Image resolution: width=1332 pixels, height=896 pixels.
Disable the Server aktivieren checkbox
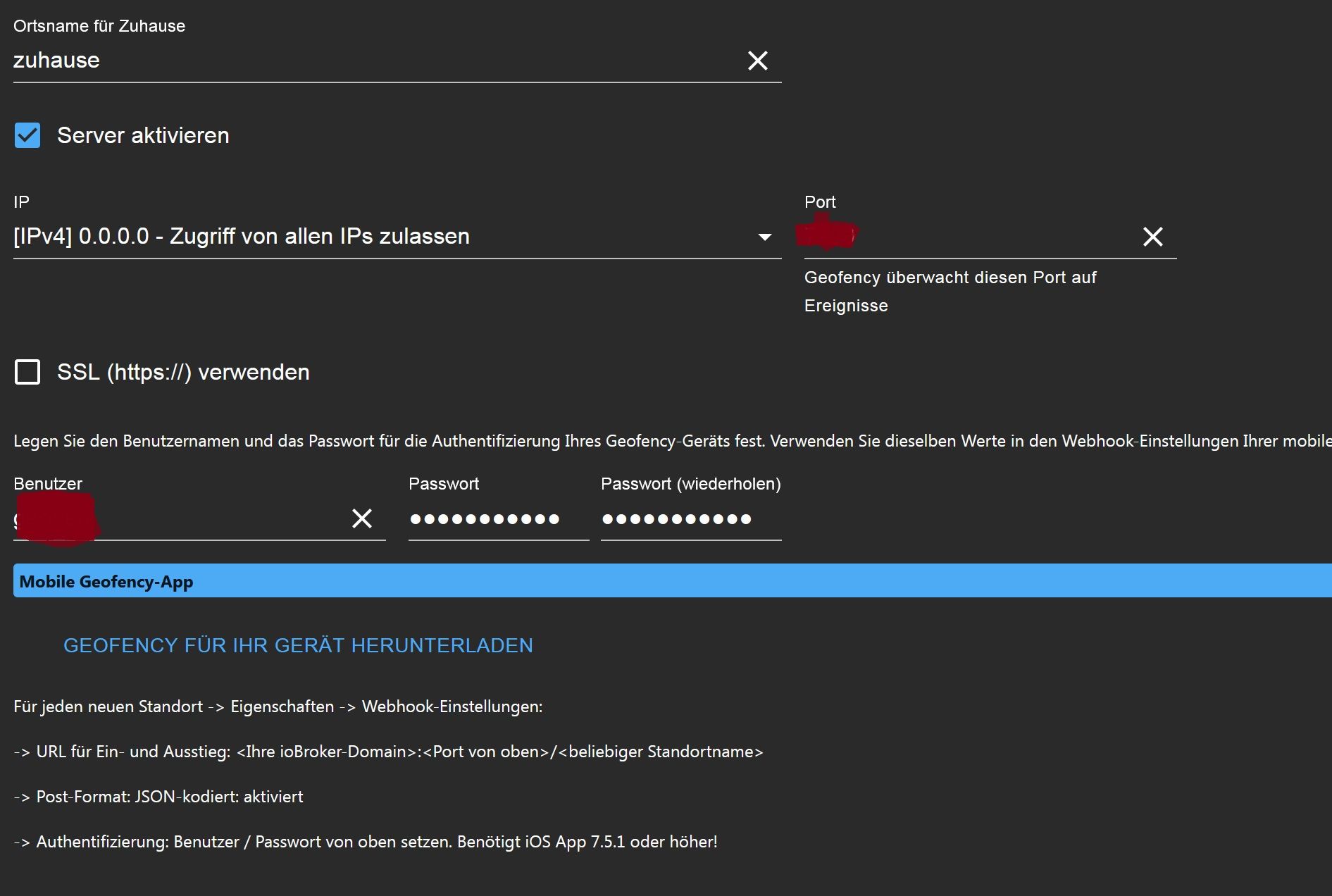pos(27,135)
